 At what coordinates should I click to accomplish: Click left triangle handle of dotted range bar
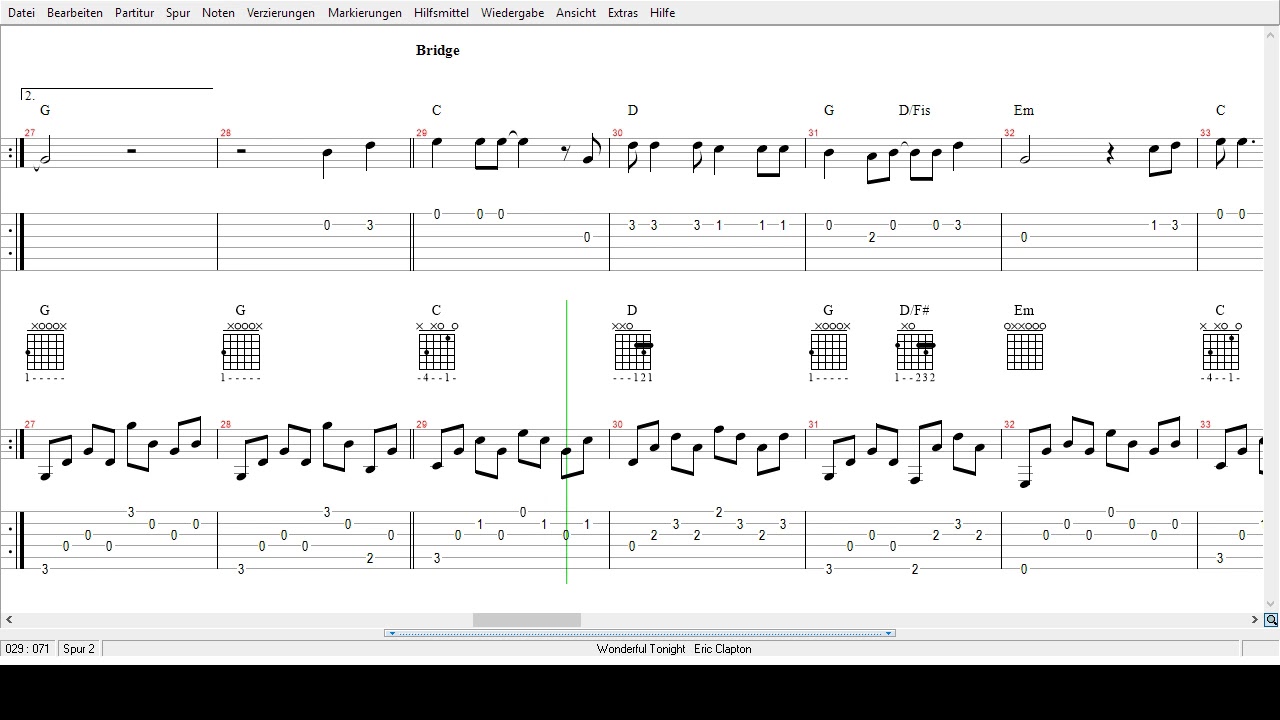pos(392,633)
